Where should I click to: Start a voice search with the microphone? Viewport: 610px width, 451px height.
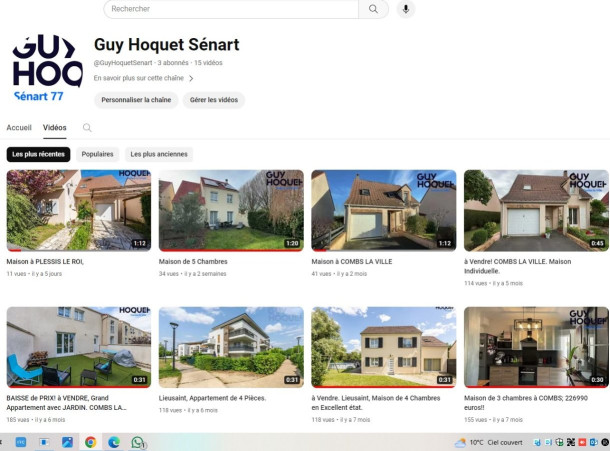coord(406,9)
